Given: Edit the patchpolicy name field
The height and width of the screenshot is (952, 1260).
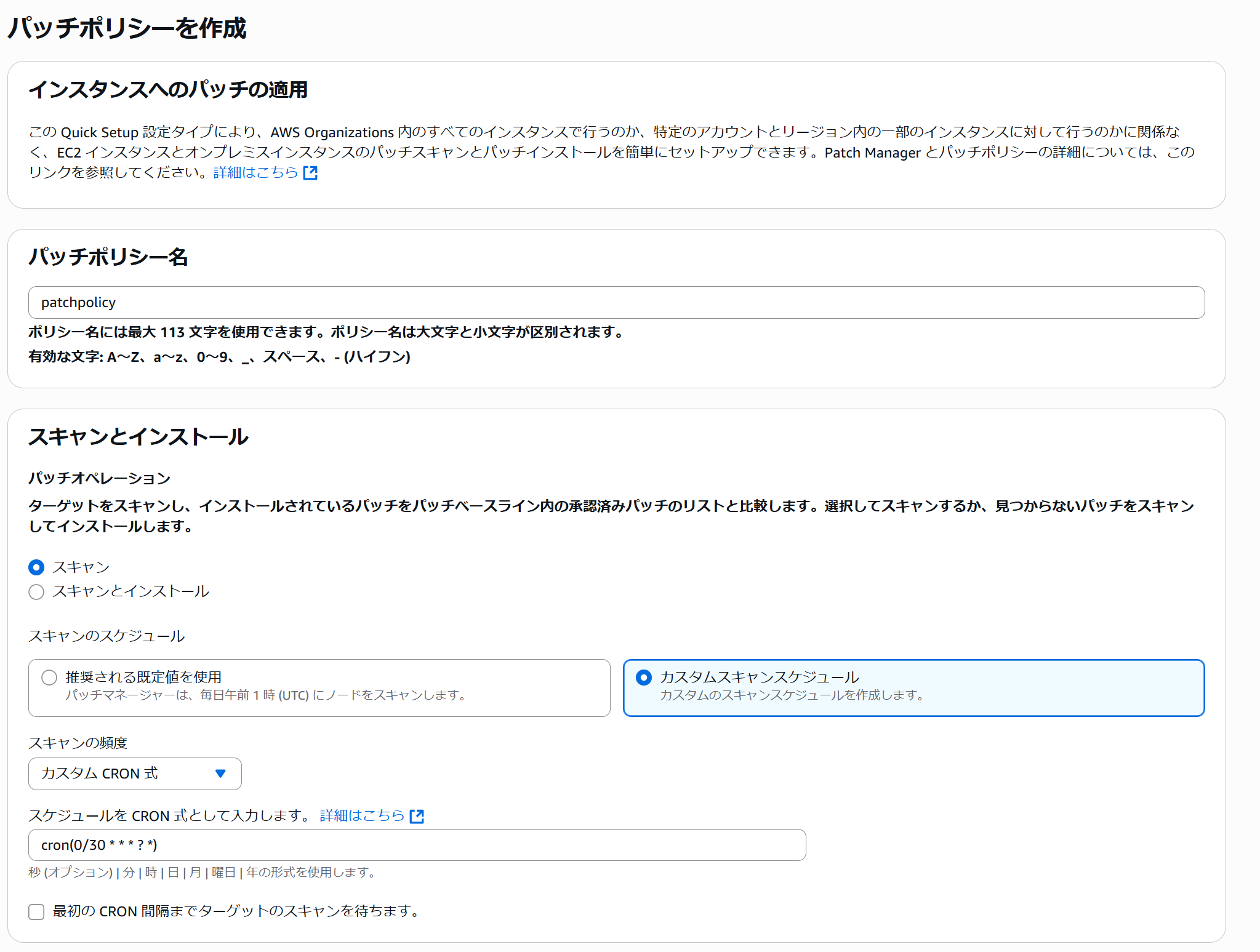Looking at the screenshot, I should [369, 302].
